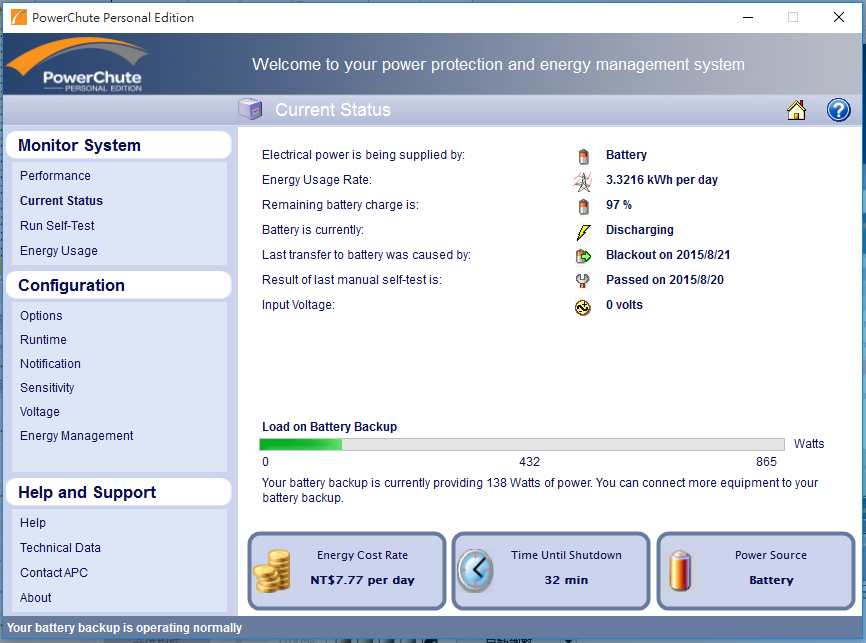This screenshot has height=643, width=866.
Task: Click the welcome banner heading text
Action: pyautogui.click(x=498, y=65)
